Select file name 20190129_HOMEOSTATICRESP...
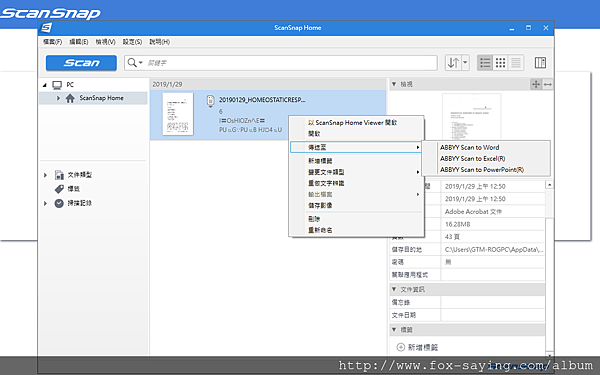This screenshot has width=600, height=375. click(262, 100)
